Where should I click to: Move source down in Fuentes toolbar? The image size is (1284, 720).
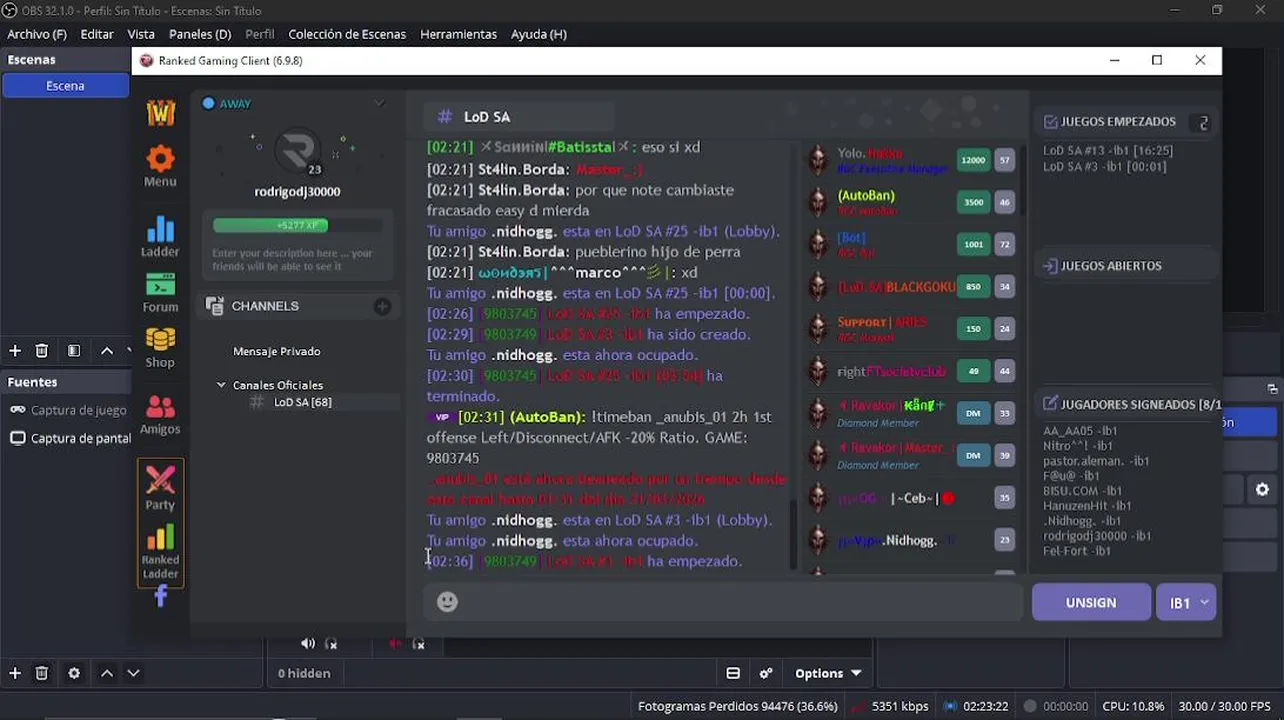pos(133,673)
